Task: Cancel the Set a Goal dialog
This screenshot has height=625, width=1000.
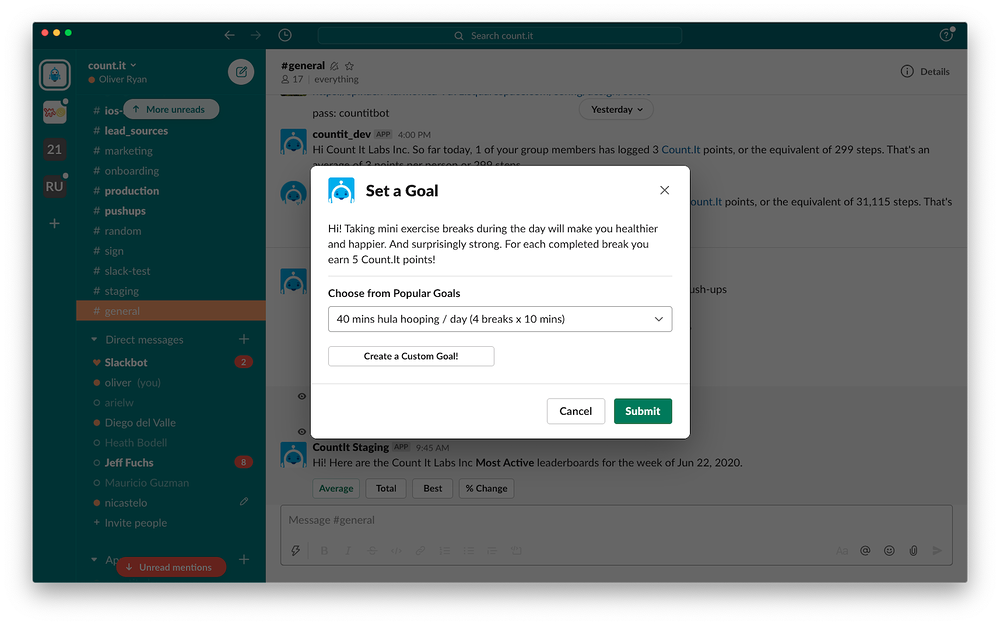Action: click(576, 411)
